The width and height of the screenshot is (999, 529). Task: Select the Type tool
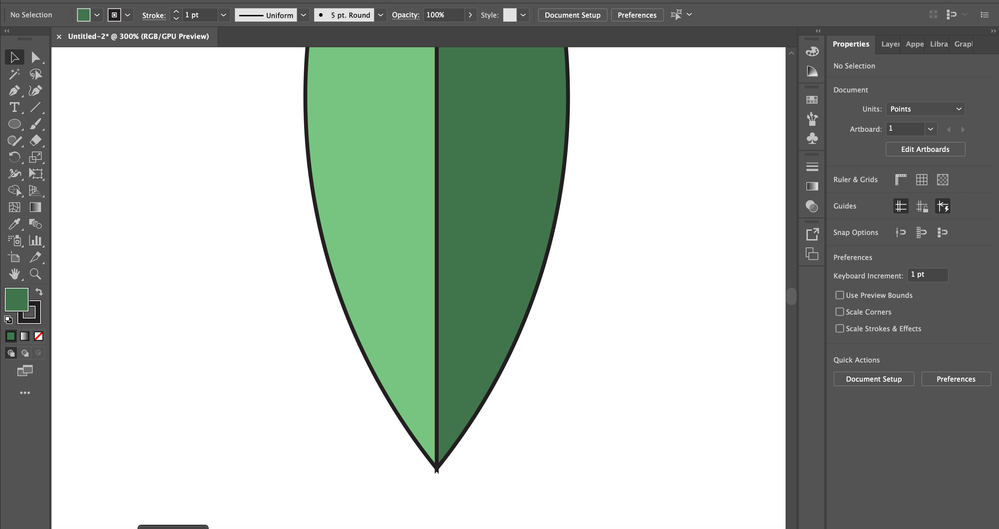click(14, 107)
